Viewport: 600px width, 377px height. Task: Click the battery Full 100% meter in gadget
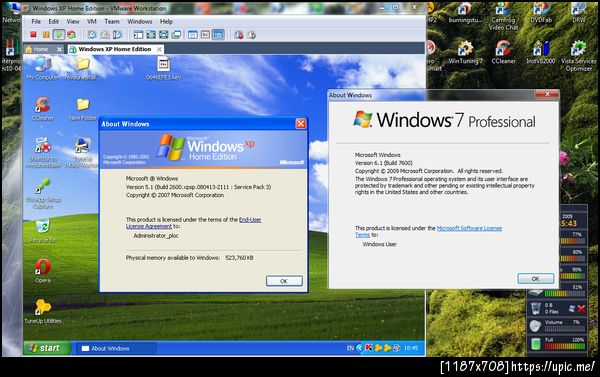point(565,346)
